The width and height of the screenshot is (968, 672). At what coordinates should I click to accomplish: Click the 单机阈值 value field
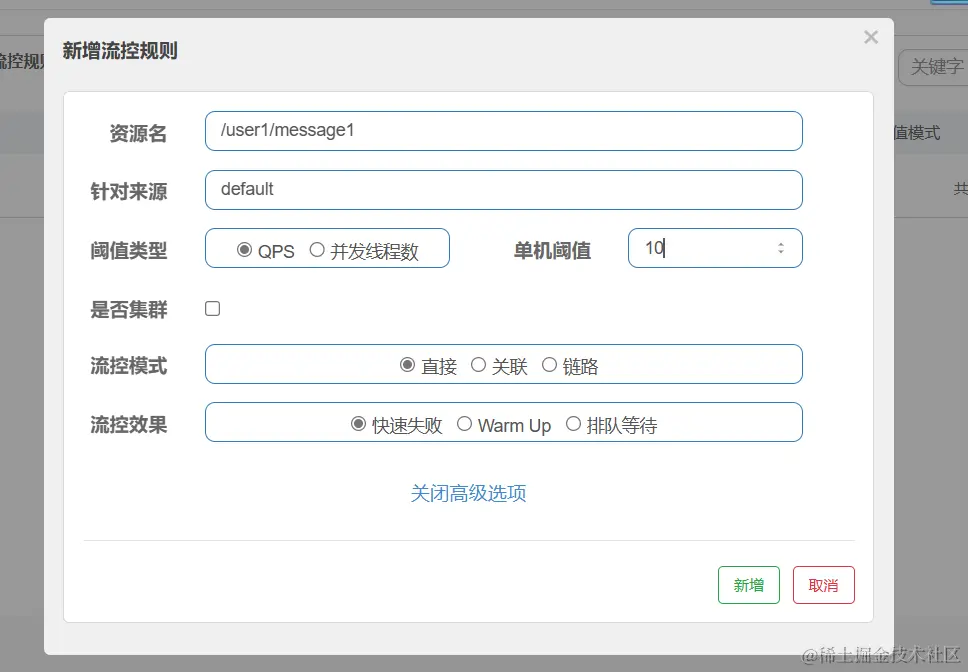point(700,248)
